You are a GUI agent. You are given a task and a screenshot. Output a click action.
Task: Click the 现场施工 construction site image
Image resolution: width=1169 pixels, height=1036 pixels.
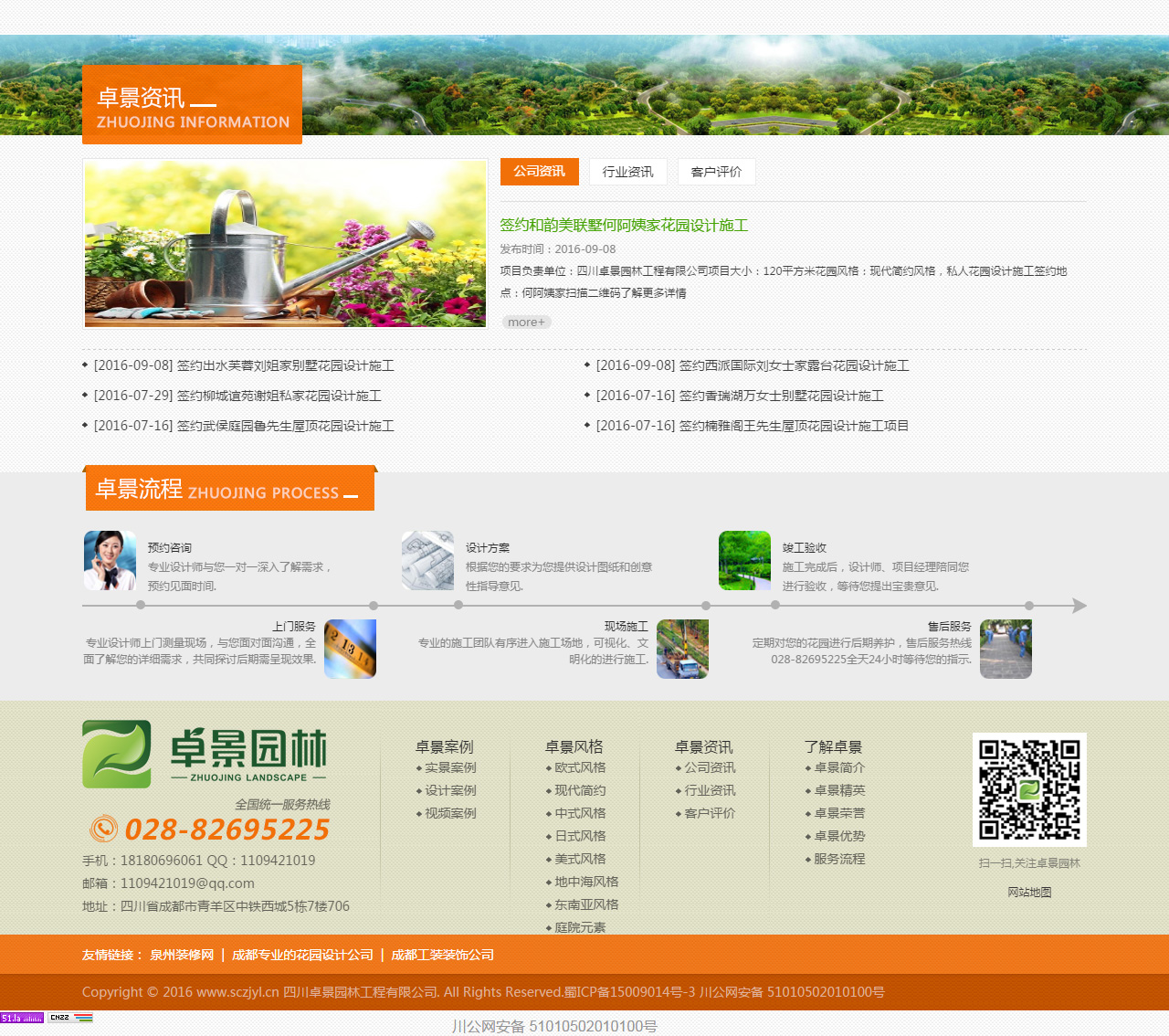[682, 649]
